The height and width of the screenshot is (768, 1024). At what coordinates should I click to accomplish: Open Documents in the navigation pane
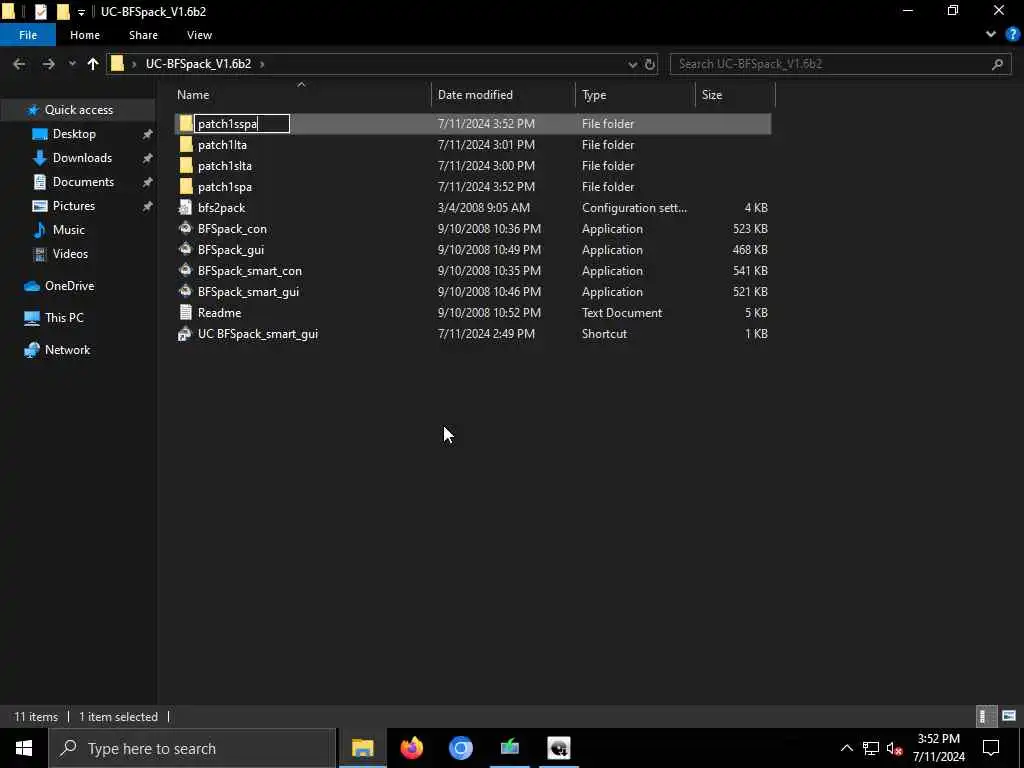click(83, 182)
